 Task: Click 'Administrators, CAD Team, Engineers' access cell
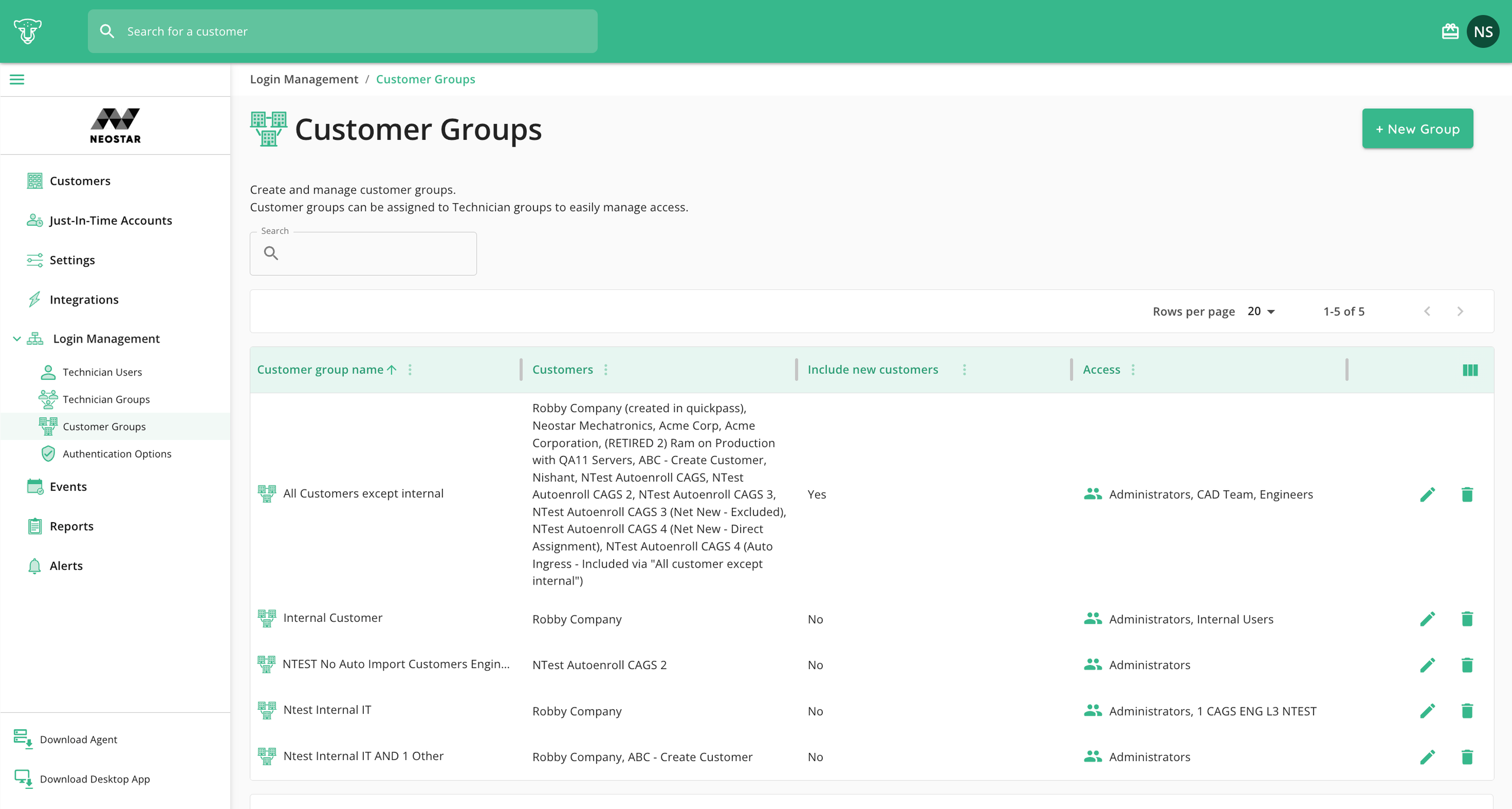click(x=1211, y=494)
